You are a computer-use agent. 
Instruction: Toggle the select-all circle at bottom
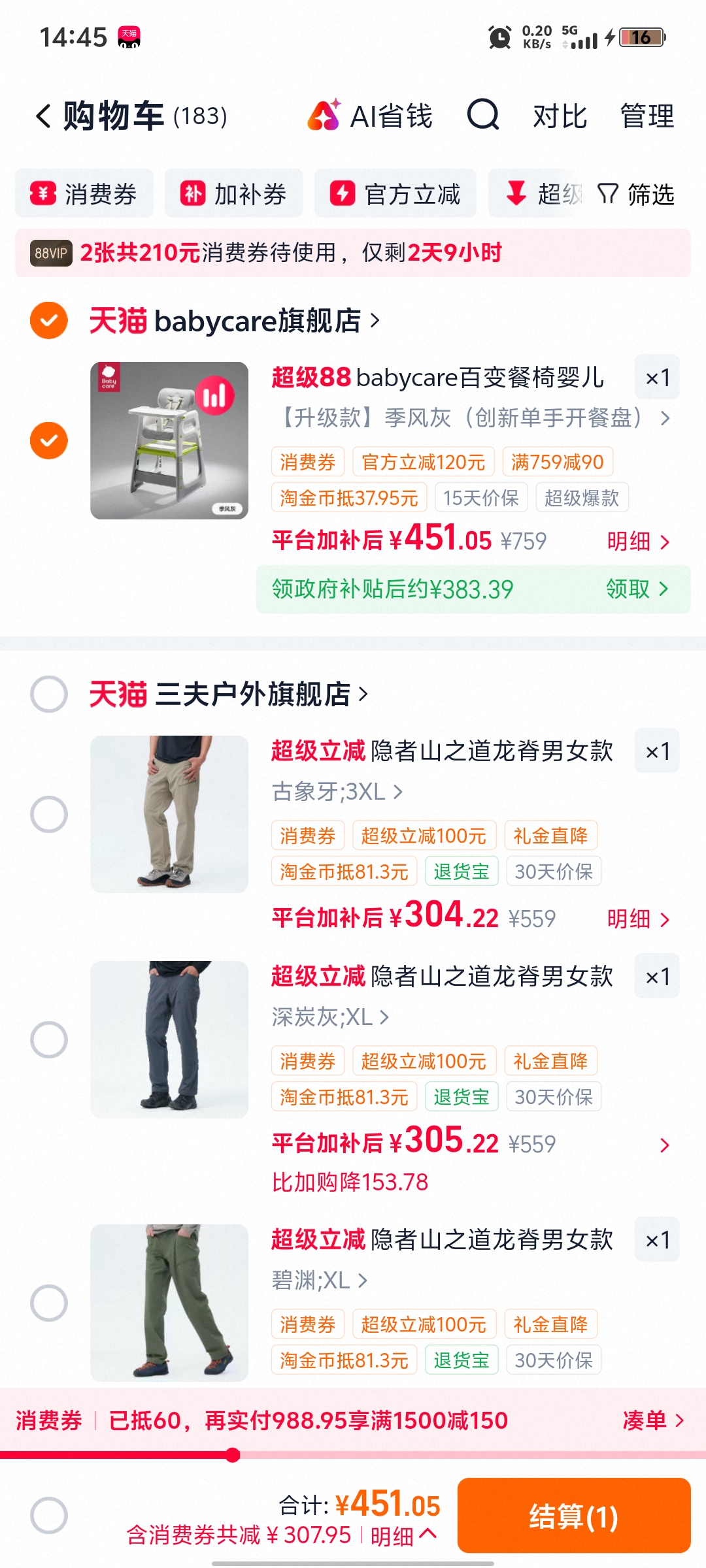[x=49, y=1515]
